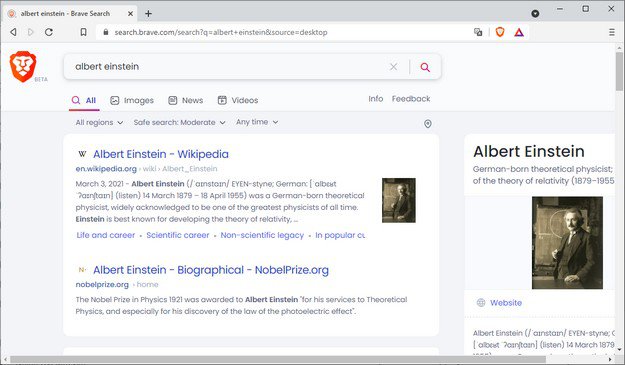Open the Life and career sublink
Viewport: 625px width, 365px height.
point(106,235)
